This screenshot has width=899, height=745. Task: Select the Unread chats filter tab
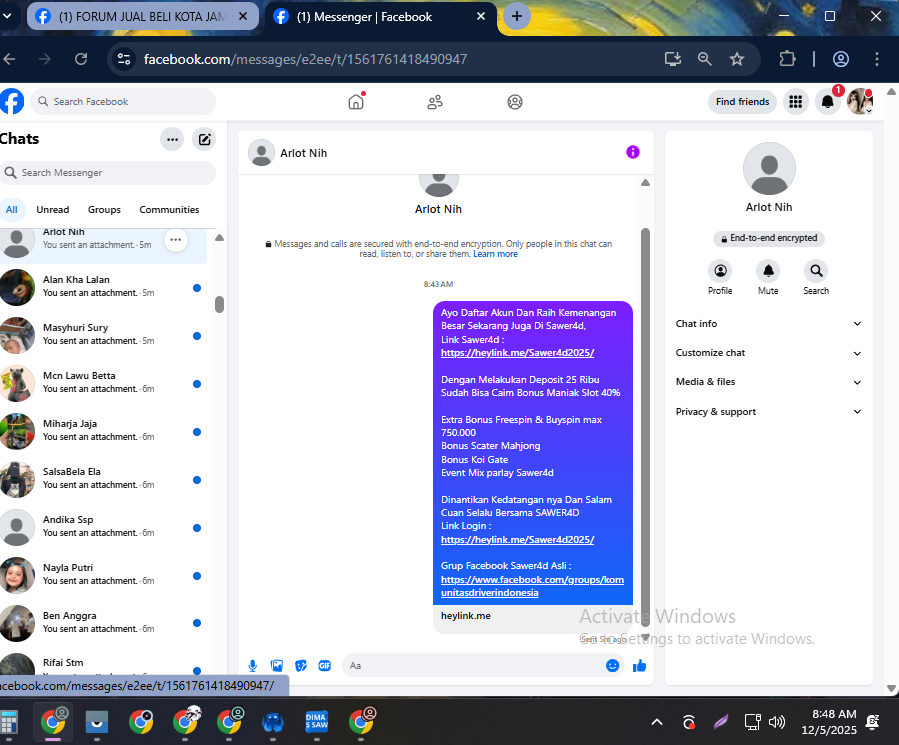coord(53,209)
